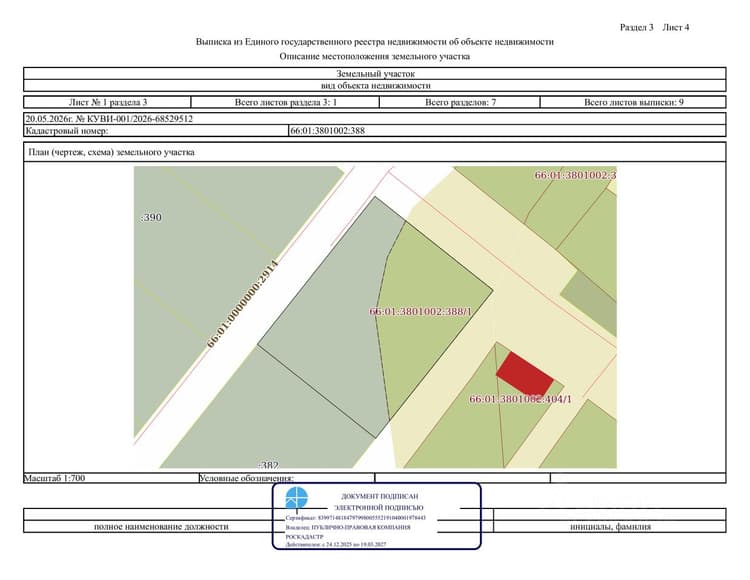Screen dimensions: 750x580
Task: Click the stamp text 'ДОКУМЕНТ ПОДПИСАН'
Action: coord(379,496)
